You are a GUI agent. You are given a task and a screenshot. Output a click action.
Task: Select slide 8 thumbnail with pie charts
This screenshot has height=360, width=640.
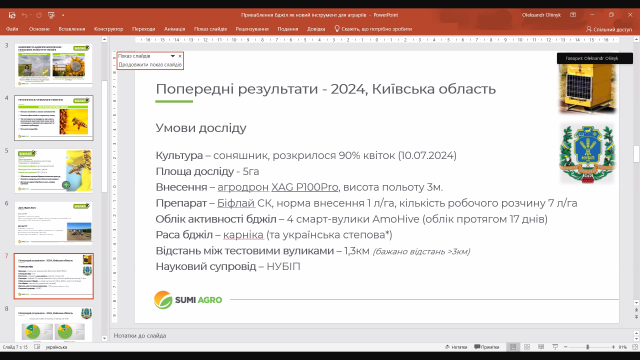(x=53, y=324)
